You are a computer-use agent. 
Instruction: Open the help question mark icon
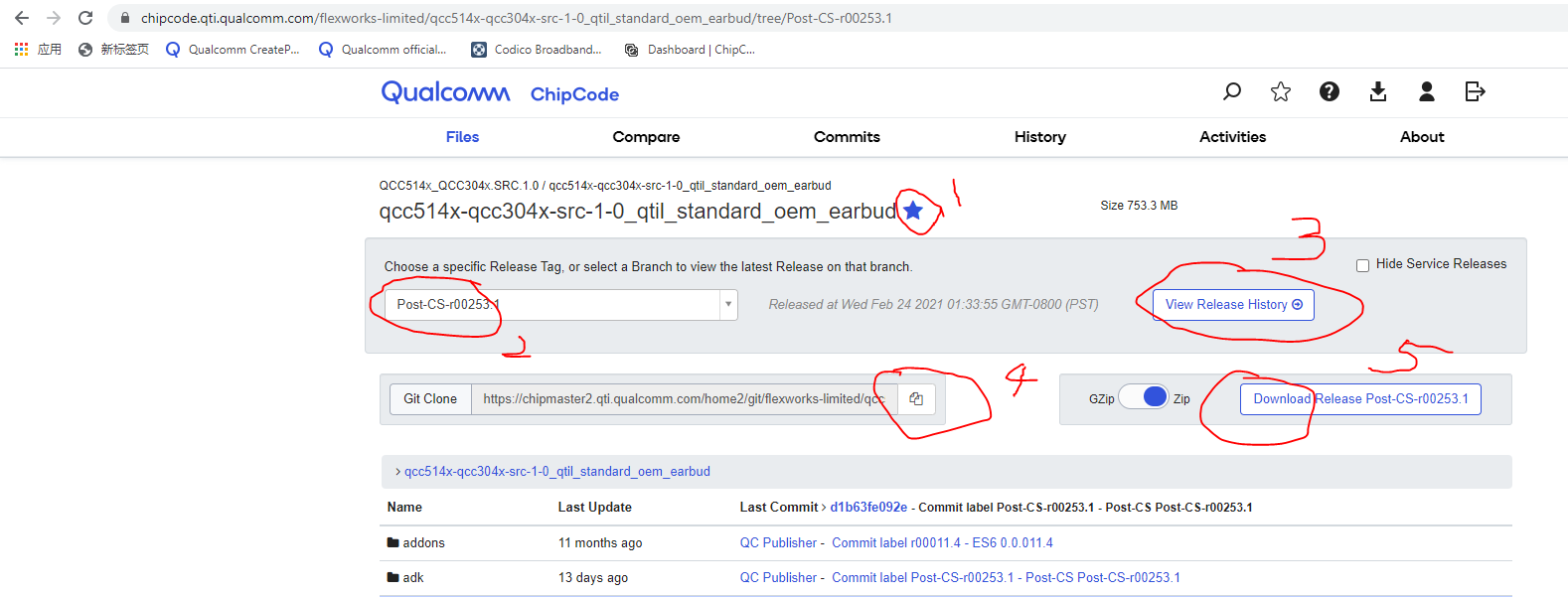pyautogui.click(x=1330, y=91)
